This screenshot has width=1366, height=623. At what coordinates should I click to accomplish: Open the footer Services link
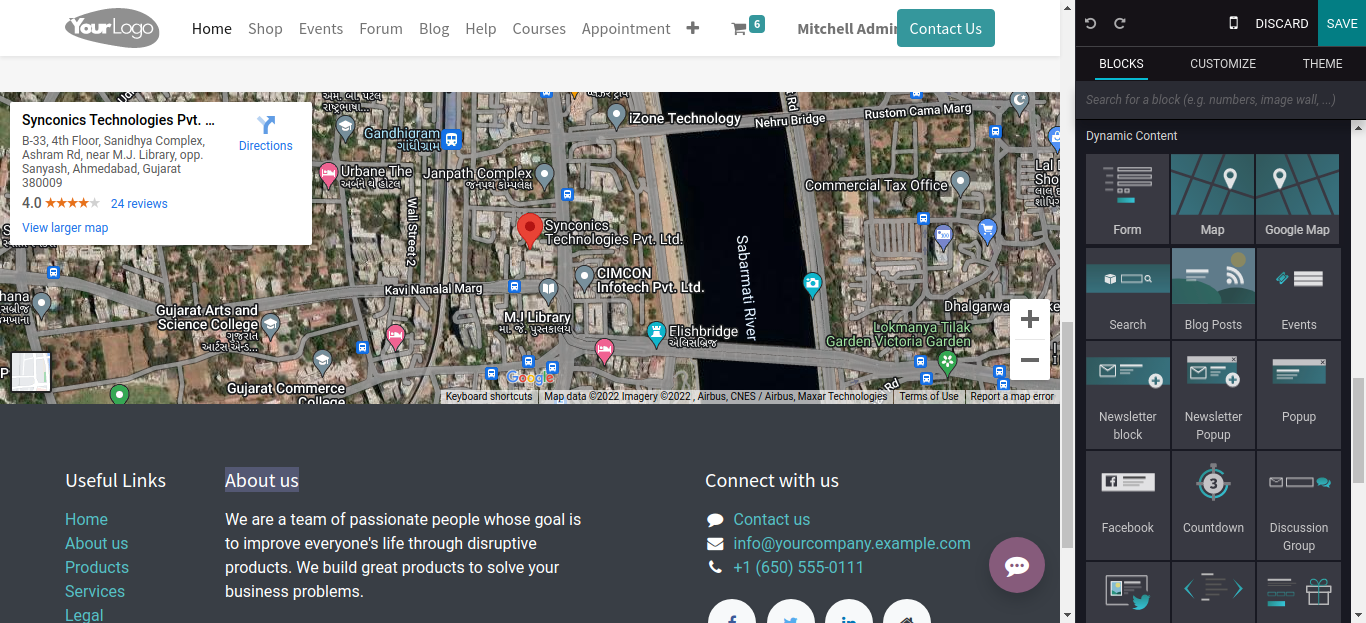coord(95,591)
